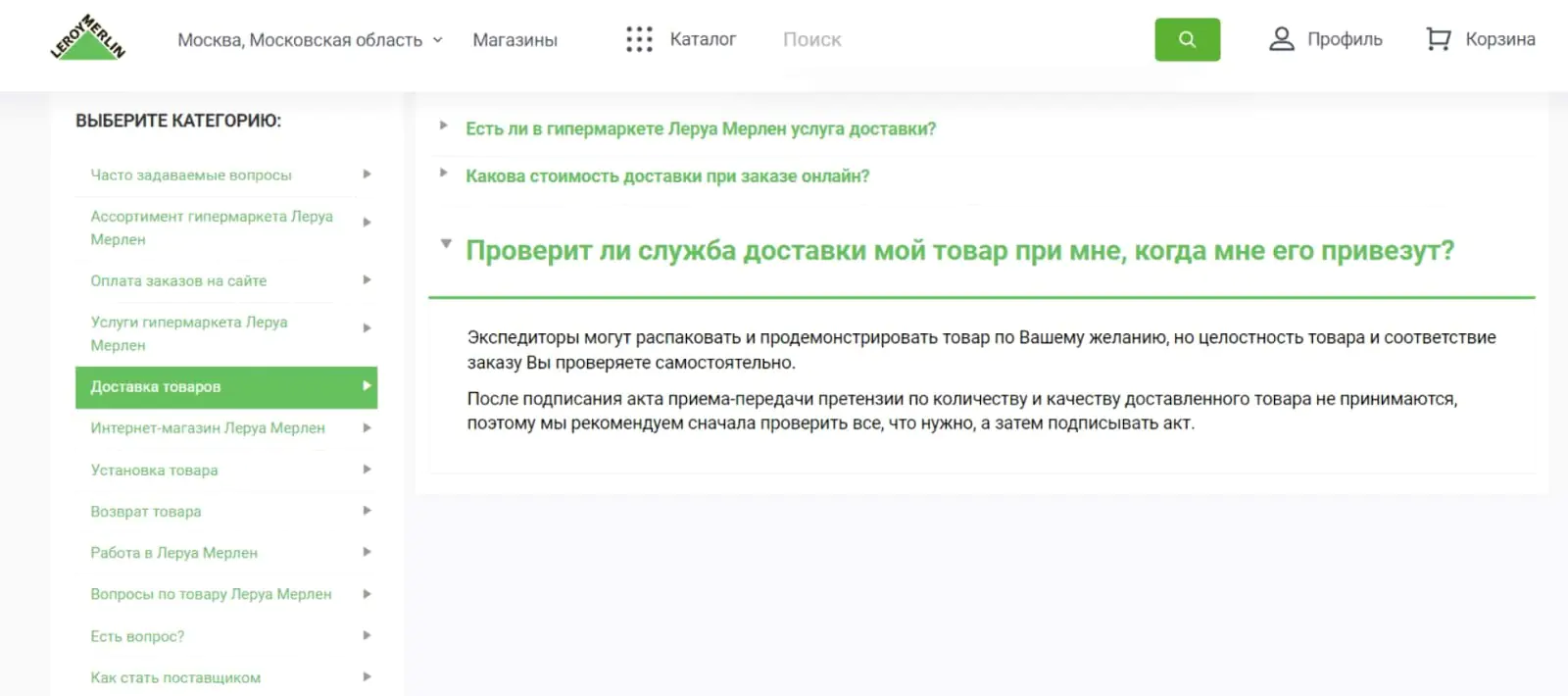Viewport: 1568px width, 696px height.
Task: Click arrow next to Ассортимент гипермаркета
Action: coord(367,223)
